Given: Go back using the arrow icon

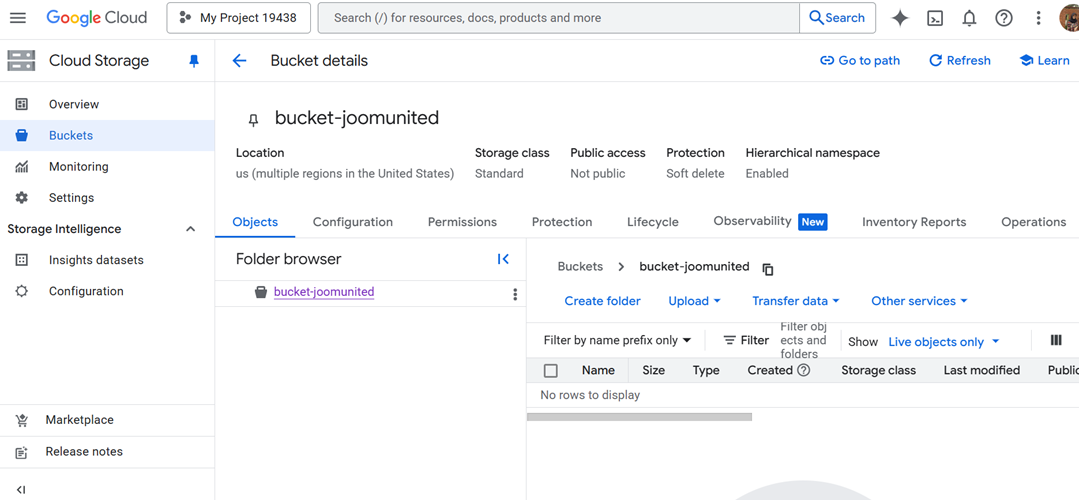Looking at the screenshot, I should (240, 61).
